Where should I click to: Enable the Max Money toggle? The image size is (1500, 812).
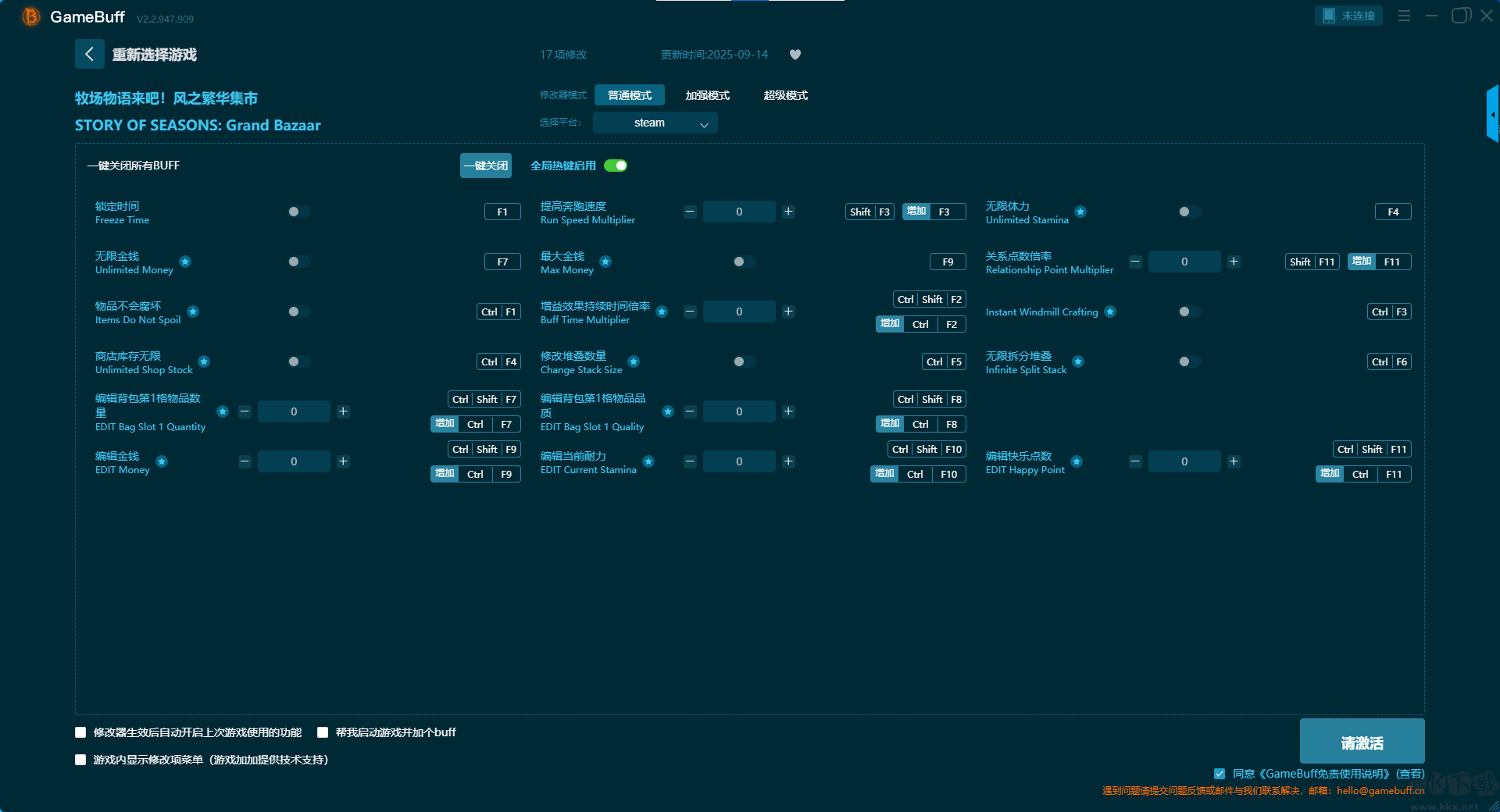tap(744, 262)
